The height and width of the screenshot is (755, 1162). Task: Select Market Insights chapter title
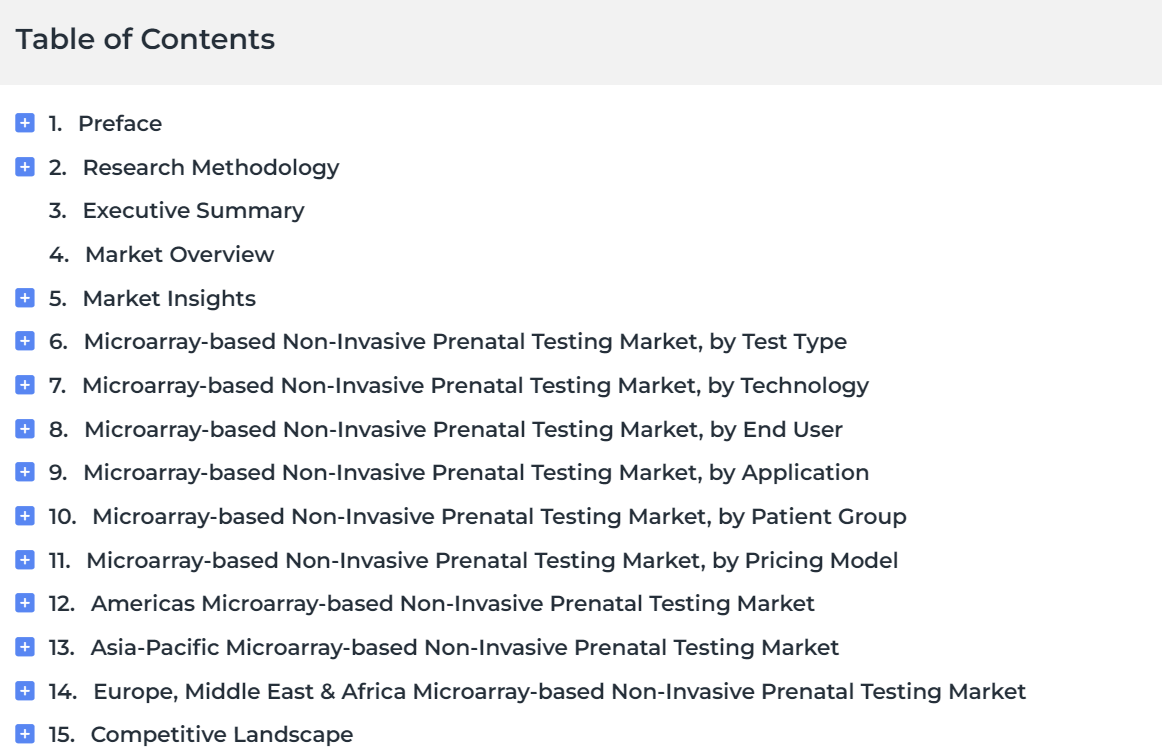pos(169,299)
